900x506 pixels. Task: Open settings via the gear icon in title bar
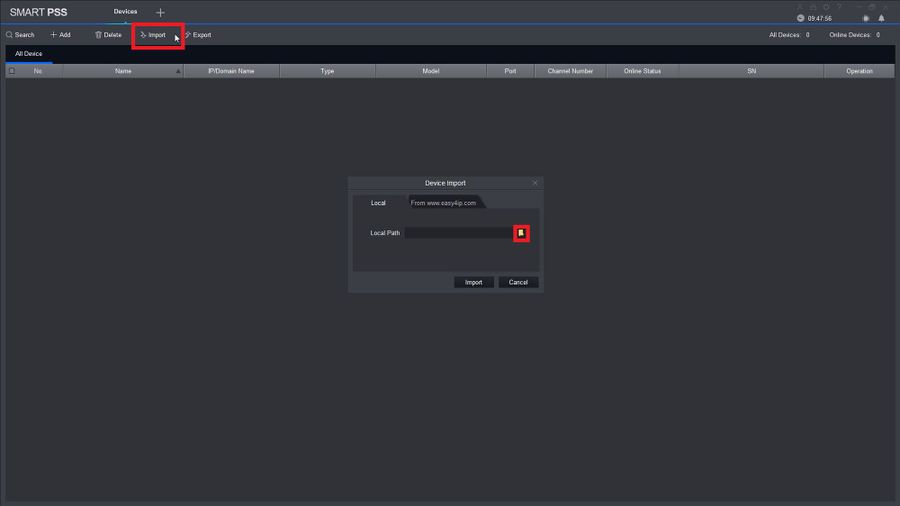tap(826, 7)
